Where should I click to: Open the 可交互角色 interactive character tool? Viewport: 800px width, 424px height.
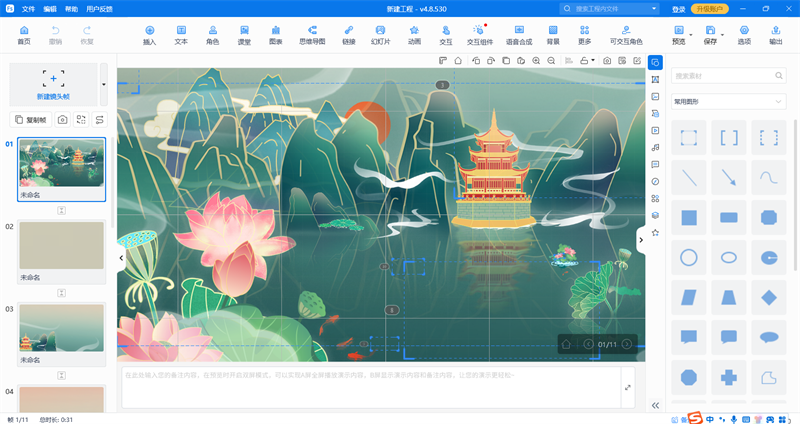click(626, 35)
